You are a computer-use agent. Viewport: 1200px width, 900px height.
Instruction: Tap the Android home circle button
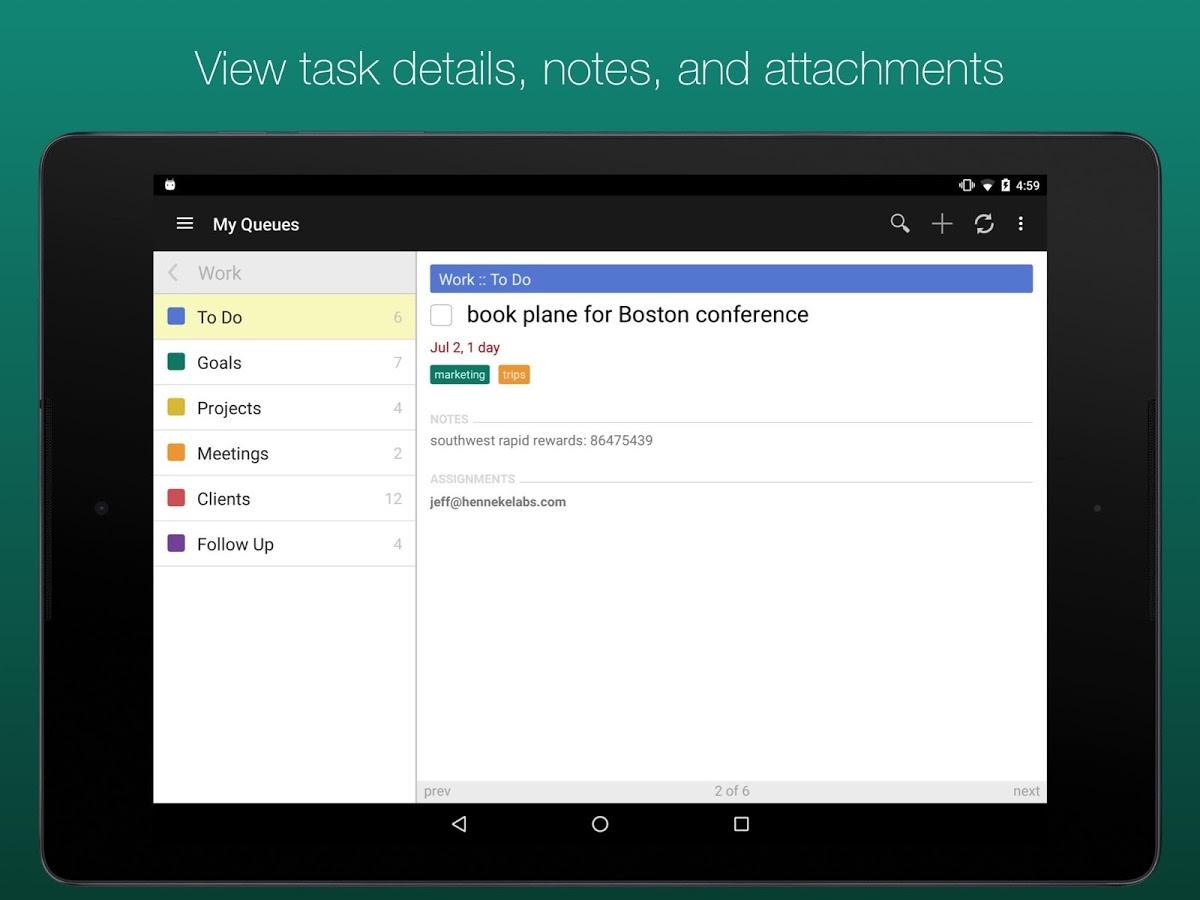(600, 824)
